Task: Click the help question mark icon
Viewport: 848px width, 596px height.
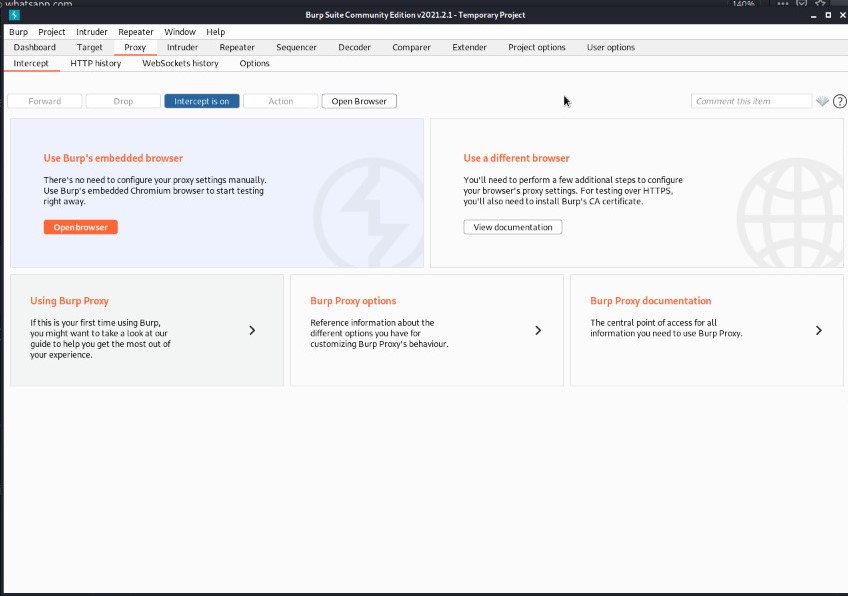Action: click(839, 101)
